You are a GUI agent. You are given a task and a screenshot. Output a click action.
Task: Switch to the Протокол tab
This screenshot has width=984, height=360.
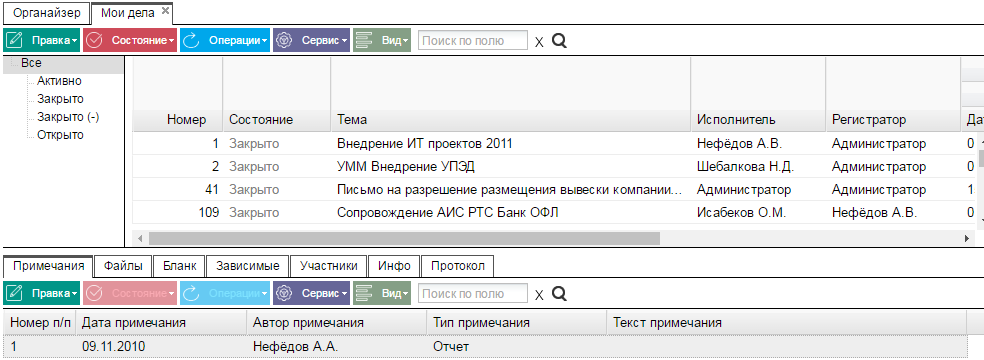click(457, 266)
